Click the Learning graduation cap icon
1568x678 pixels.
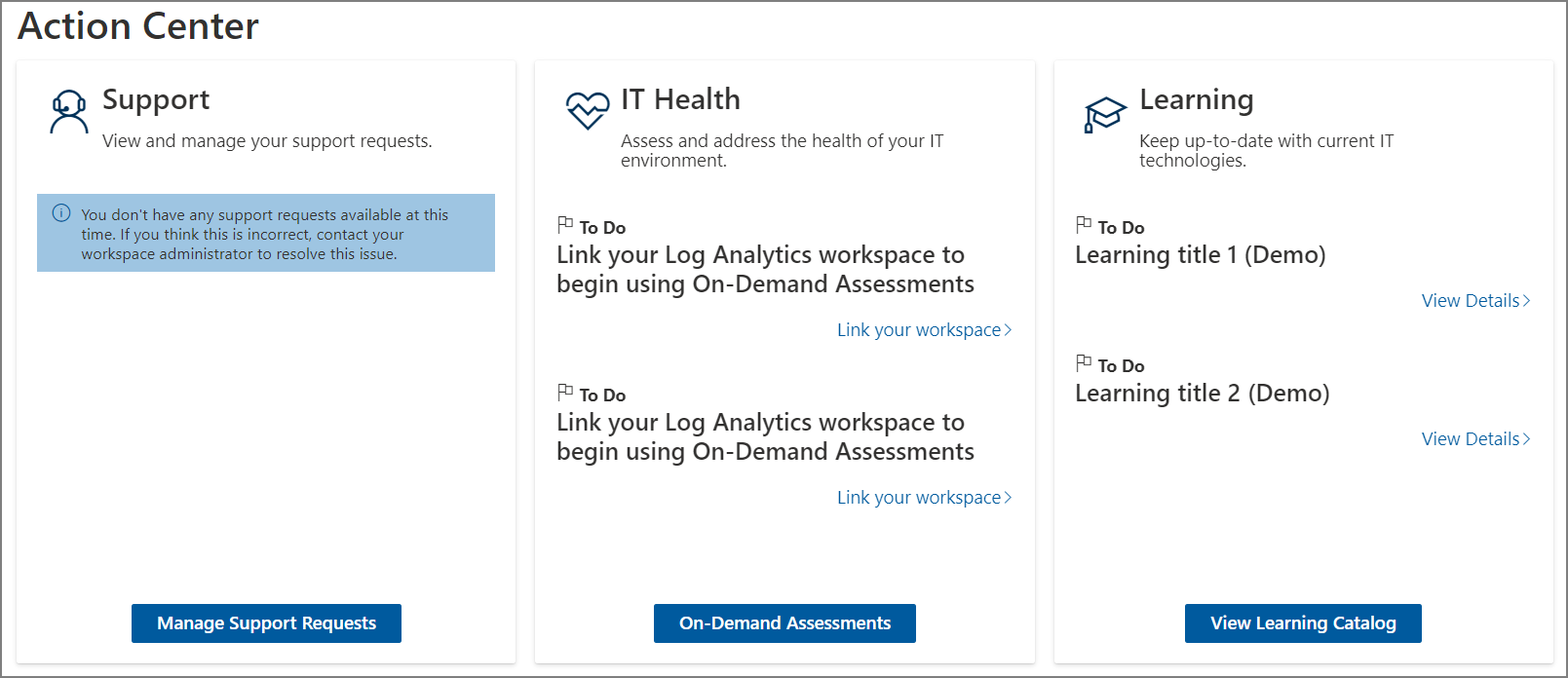point(1105,114)
